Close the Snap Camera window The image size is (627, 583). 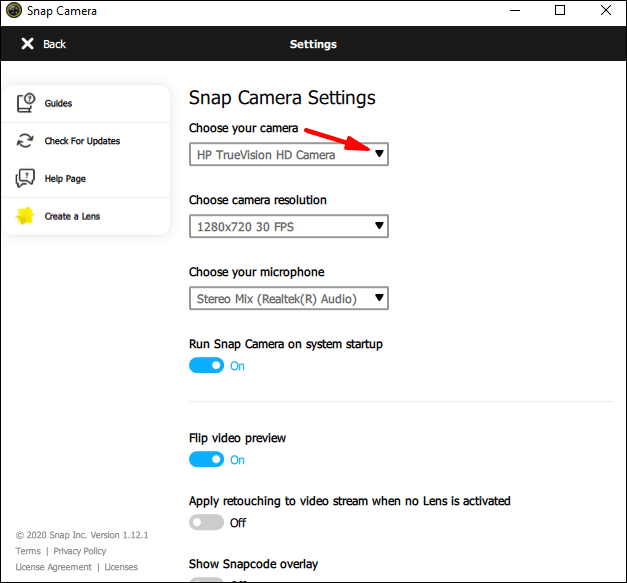(x=606, y=10)
